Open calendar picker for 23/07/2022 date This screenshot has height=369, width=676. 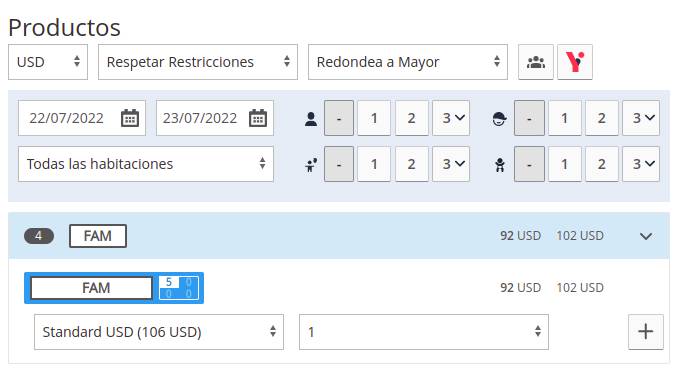(258, 118)
